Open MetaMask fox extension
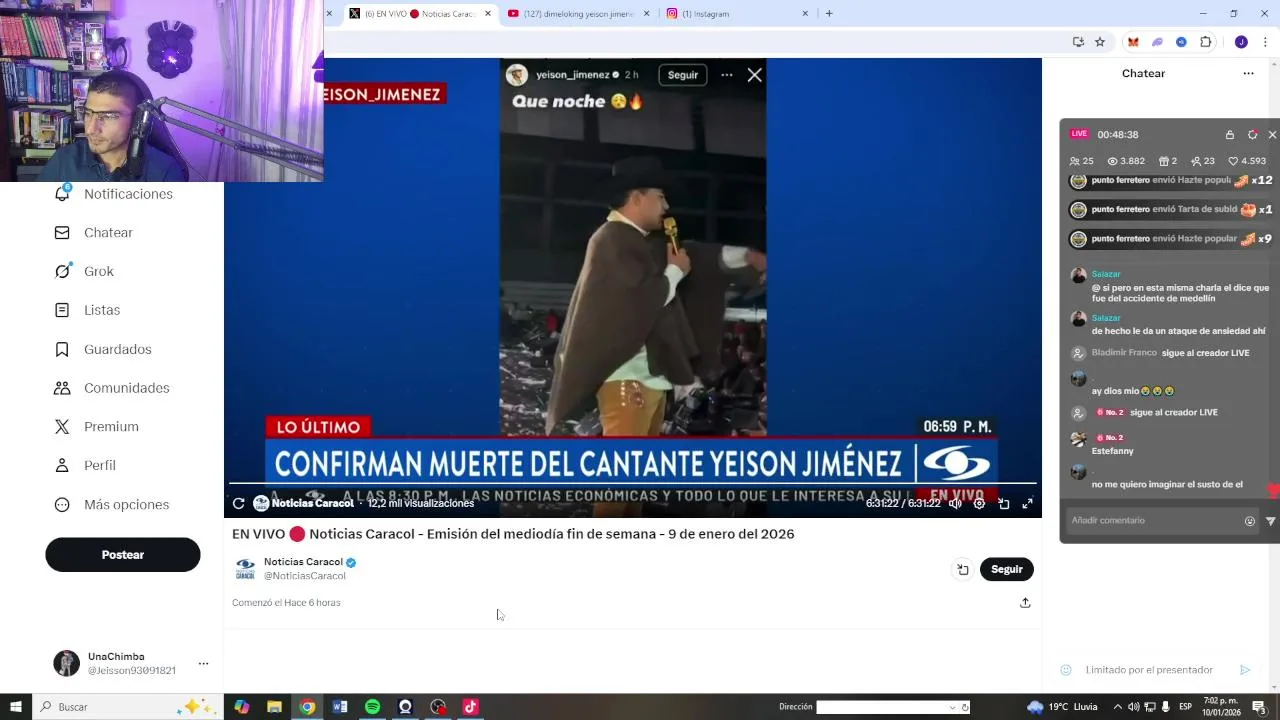The width and height of the screenshot is (1280, 720). (1133, 42)
